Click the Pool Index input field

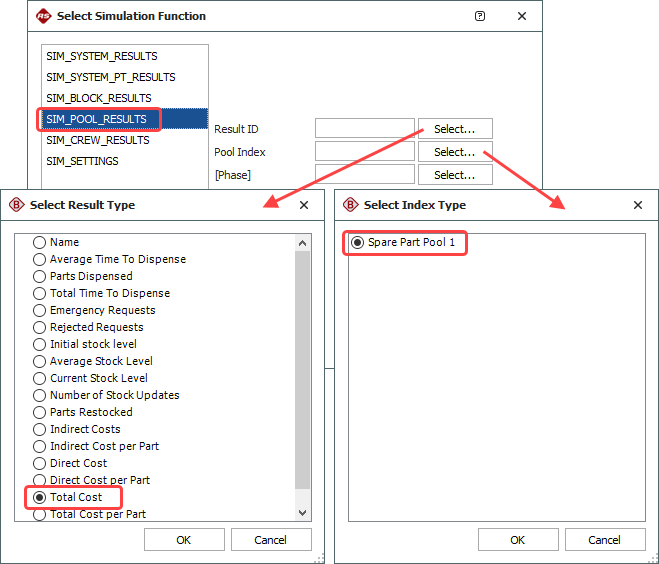(x=364, y=152)
